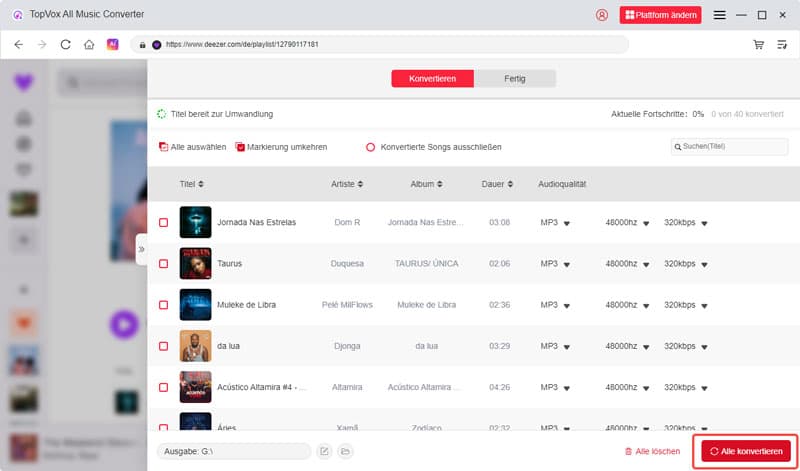Open Jornada Nas Estrelas album cover
Image resolution: width=800 pixels, height=471 pixels.
click(195, 222)
